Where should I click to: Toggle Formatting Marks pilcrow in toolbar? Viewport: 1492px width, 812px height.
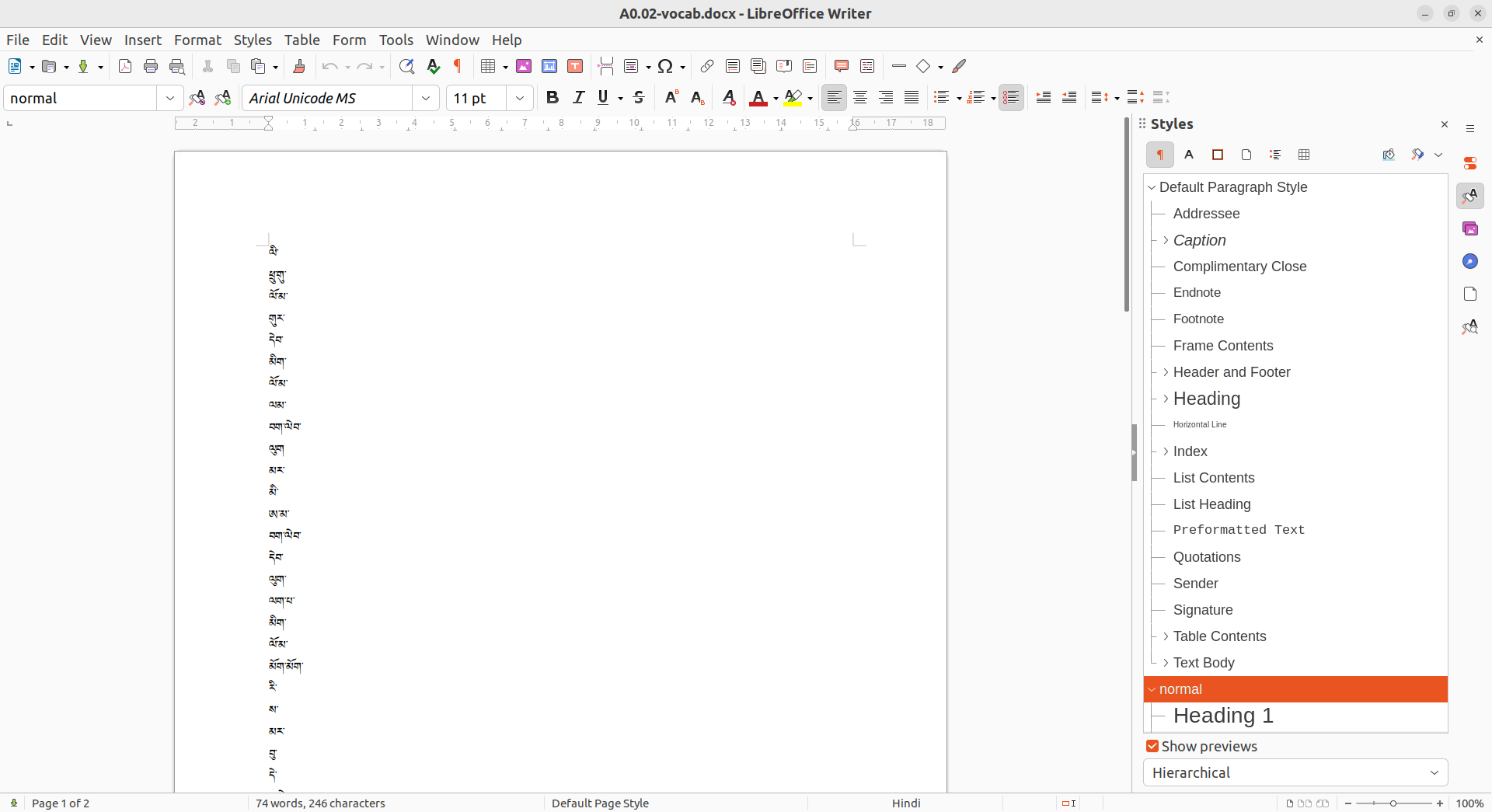[x=458, y=66]
